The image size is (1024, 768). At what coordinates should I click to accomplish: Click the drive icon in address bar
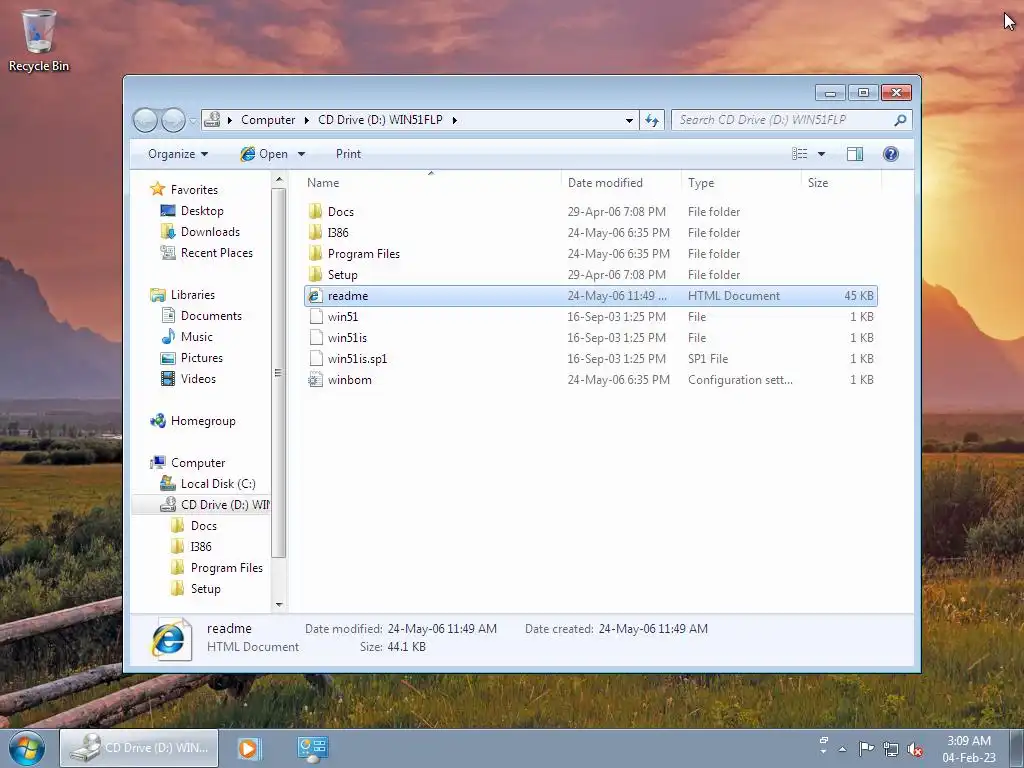212,120
